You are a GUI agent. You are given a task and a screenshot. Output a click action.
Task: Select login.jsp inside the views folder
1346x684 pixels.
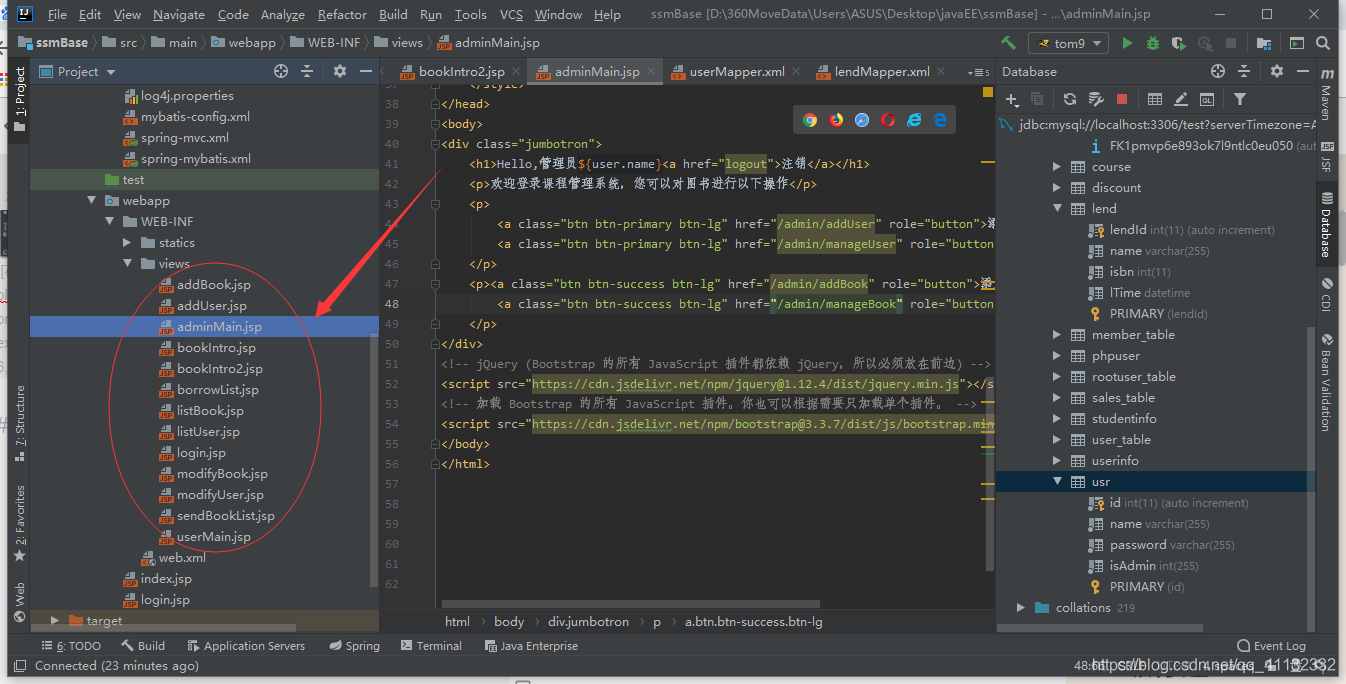click(201, 453)
